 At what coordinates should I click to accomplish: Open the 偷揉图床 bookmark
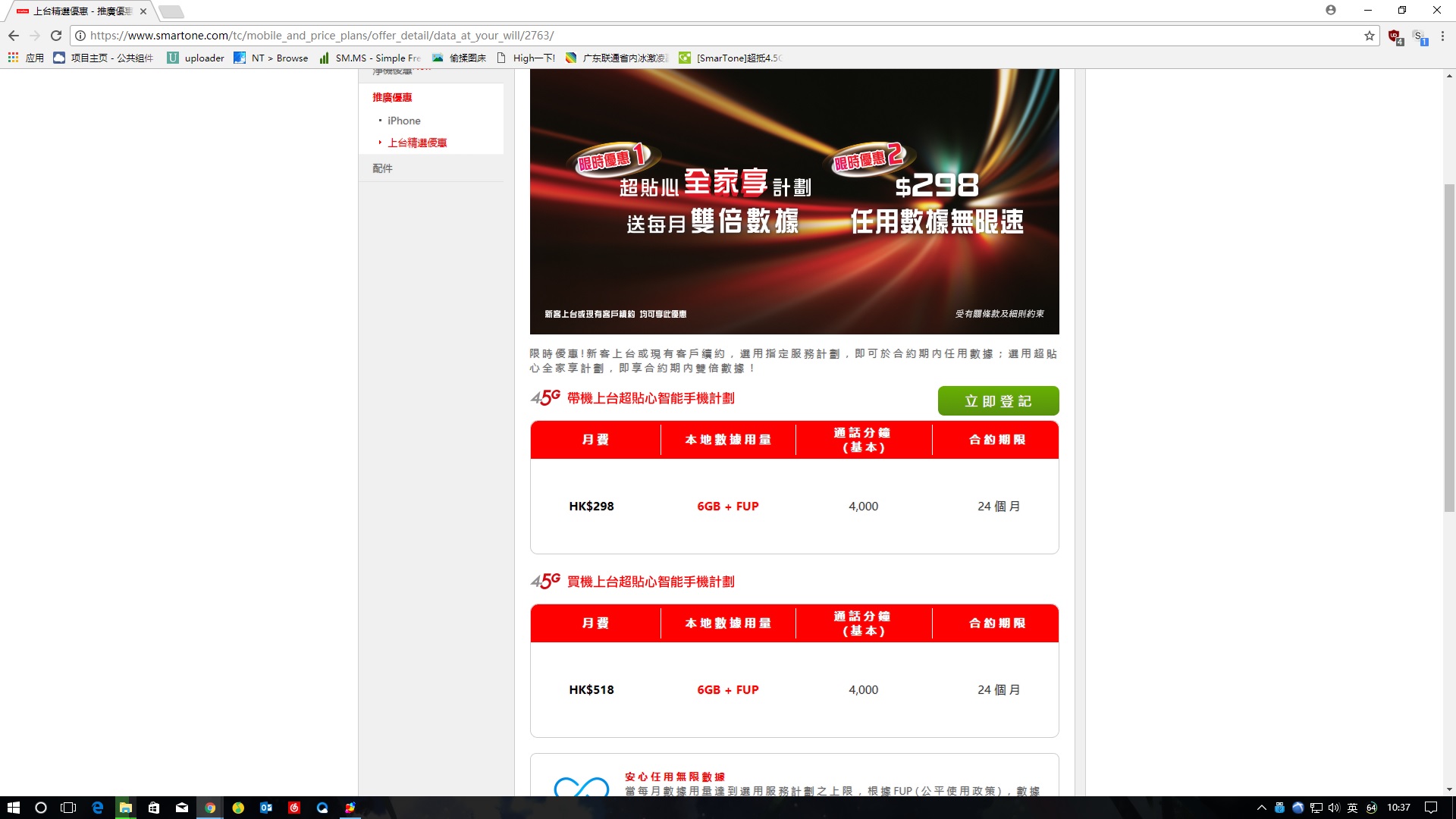coord(459,58)
